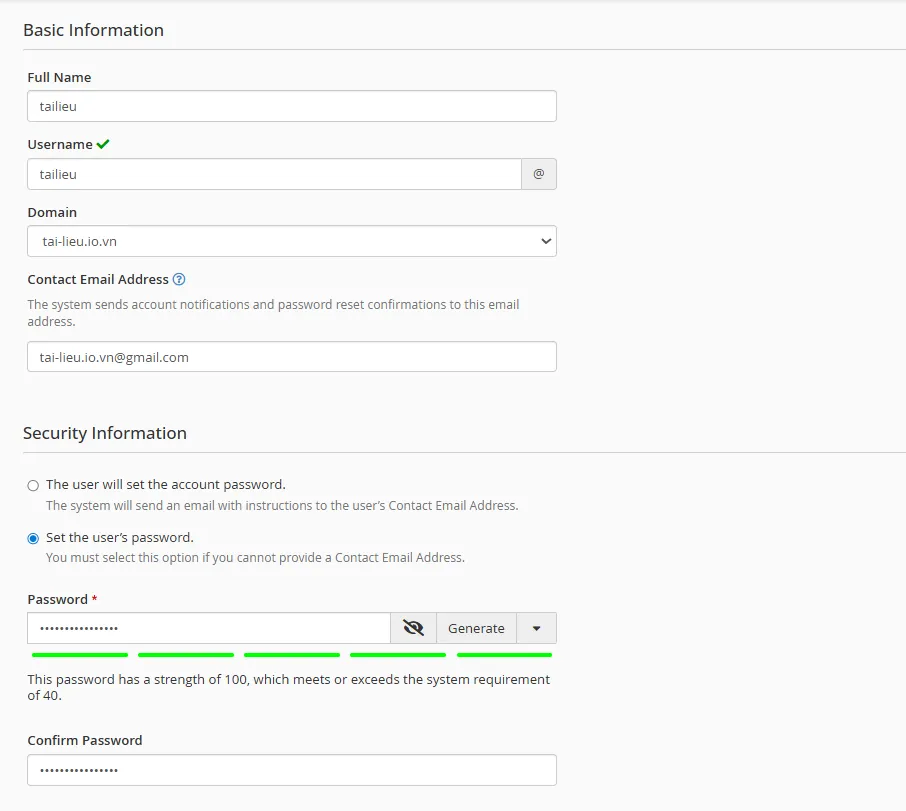The width and height of the screenshot is (906, 811).
Task: Click the Basic Information section heading
Action: coord(95,30)
